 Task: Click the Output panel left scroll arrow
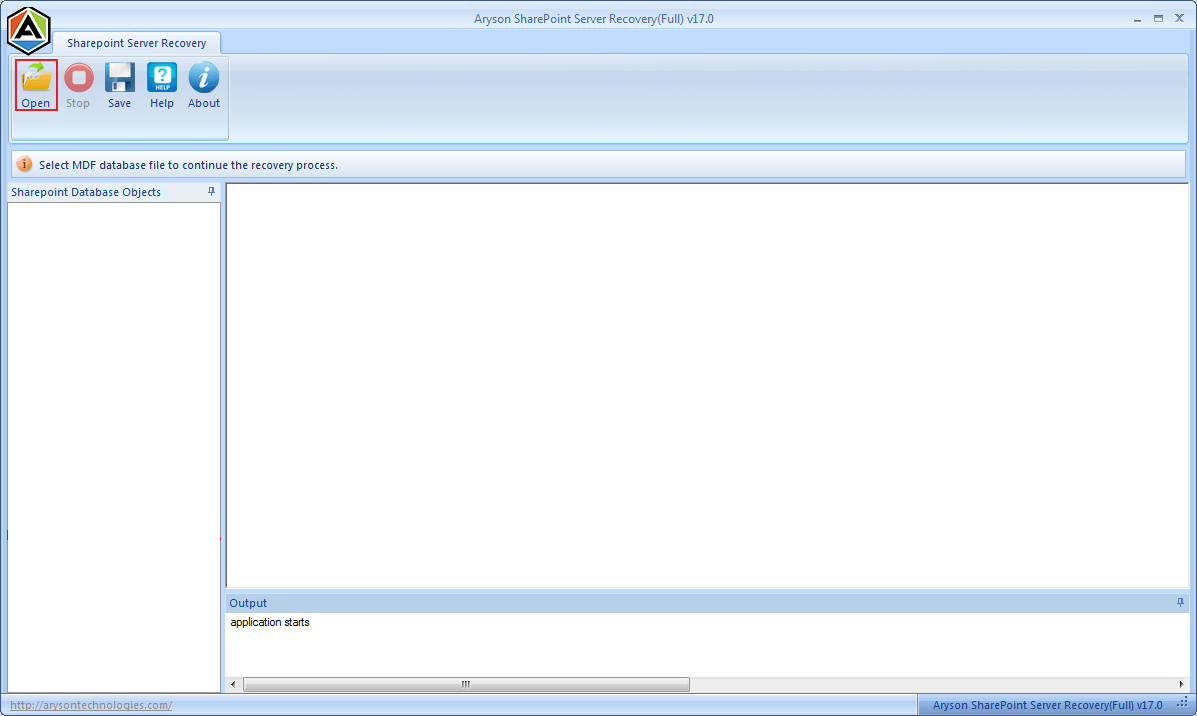click(x=234, y=684)
